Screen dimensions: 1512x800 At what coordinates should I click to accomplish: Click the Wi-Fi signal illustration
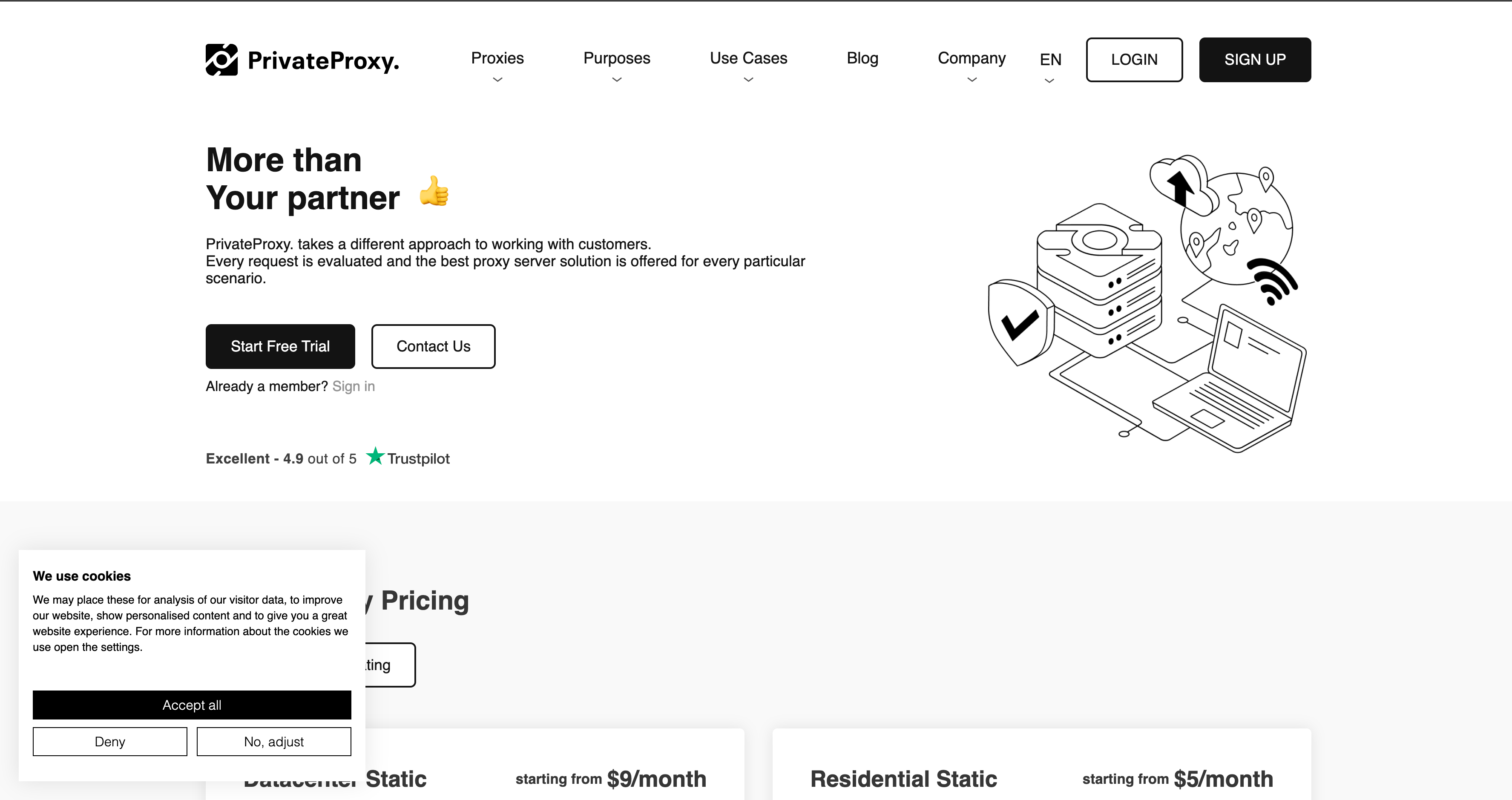click(1271, 281)
